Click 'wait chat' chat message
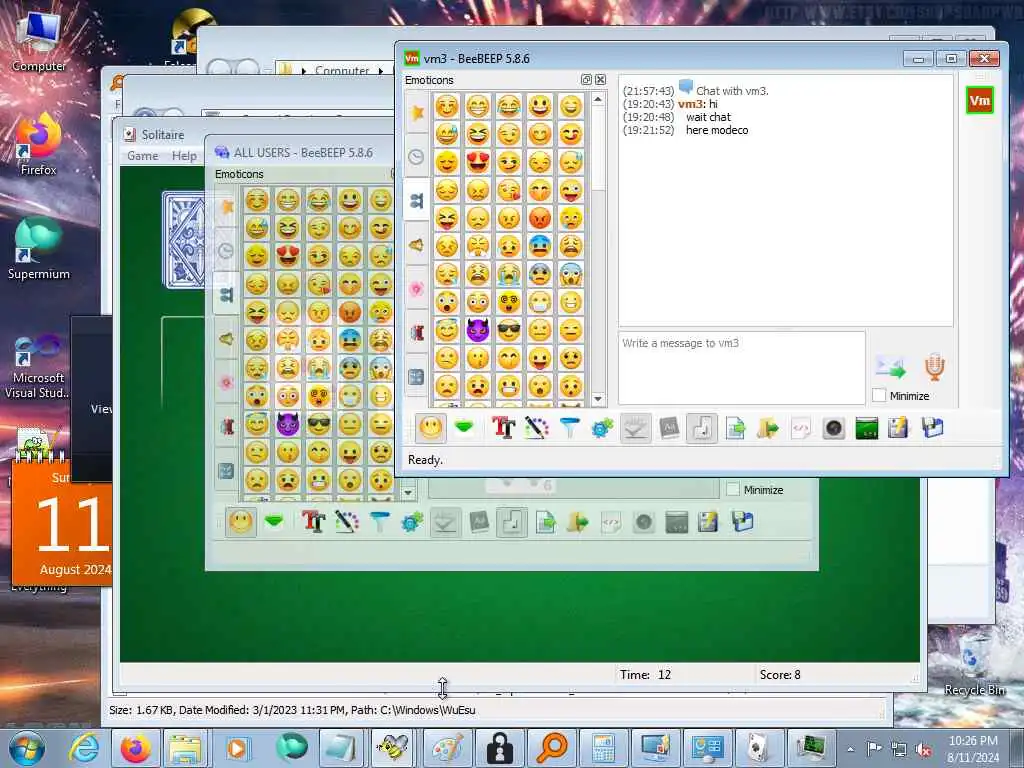The image size is (1024, 768). (x=709, y=117)
